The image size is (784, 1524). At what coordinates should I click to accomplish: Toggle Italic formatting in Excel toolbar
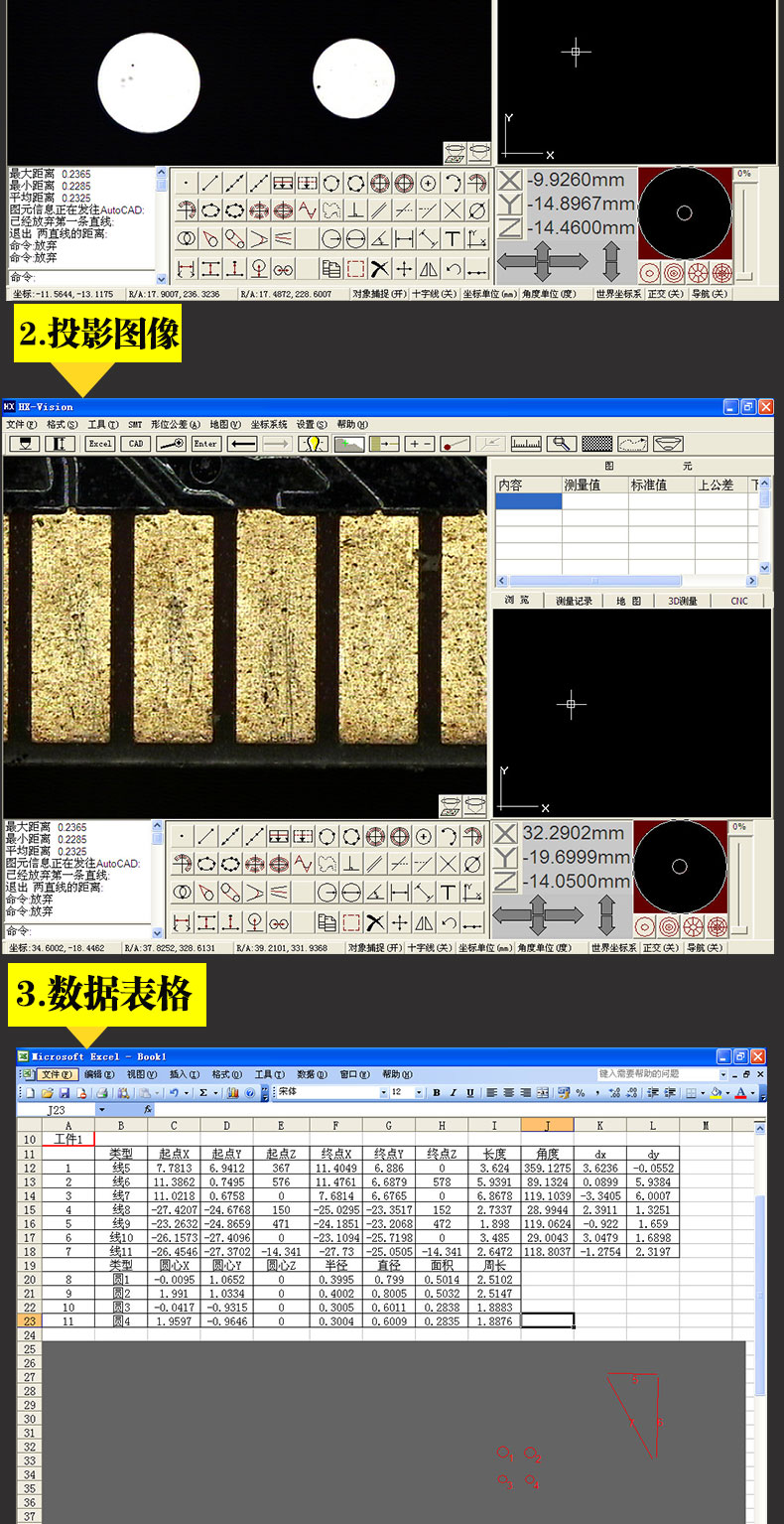(453, 1092)
